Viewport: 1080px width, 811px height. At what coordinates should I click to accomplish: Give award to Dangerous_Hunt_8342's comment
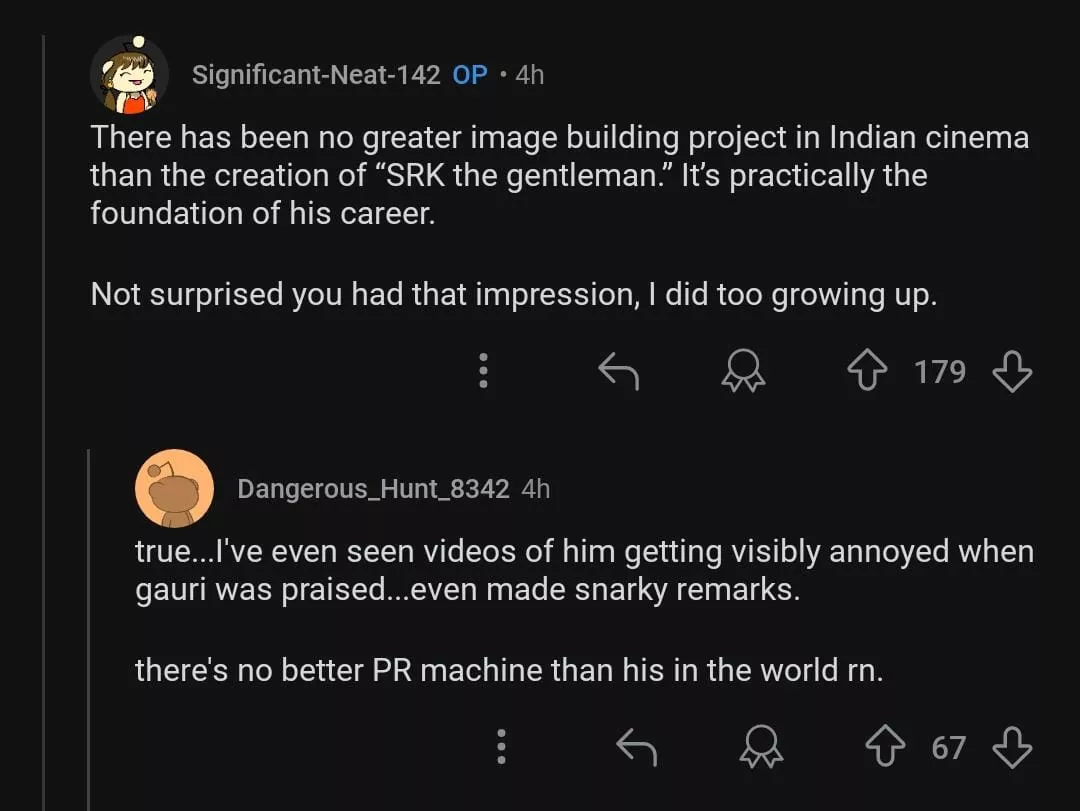click(761, 747)
